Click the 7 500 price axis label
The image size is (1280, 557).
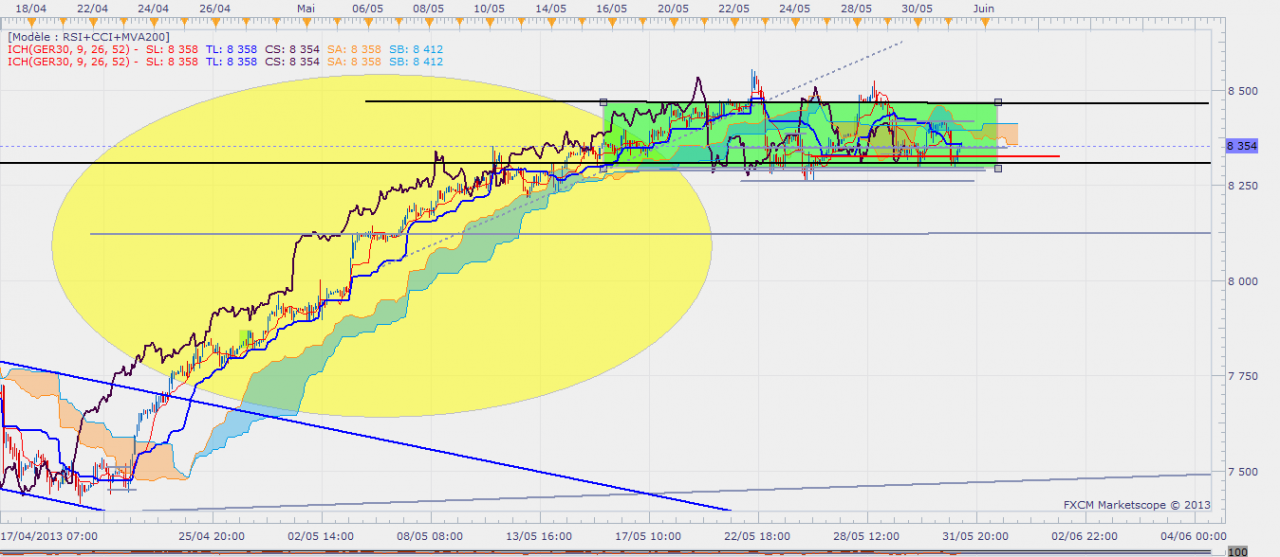[x=1241, y=472]
